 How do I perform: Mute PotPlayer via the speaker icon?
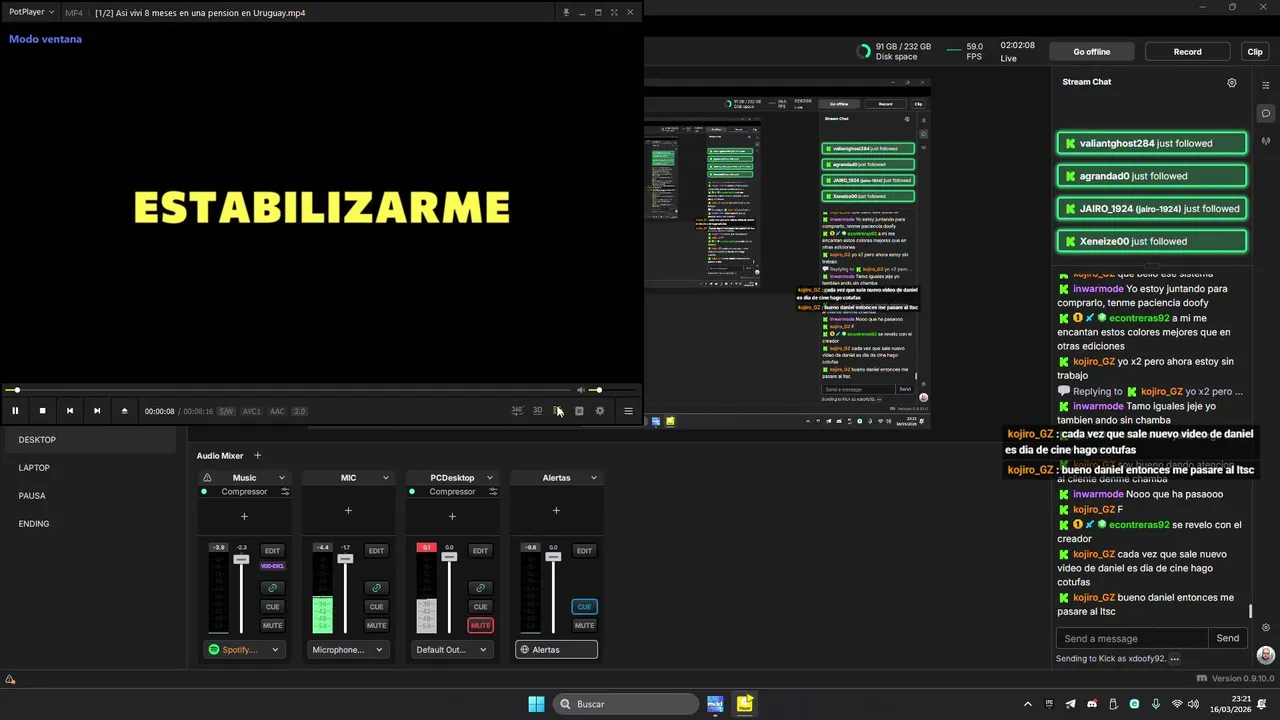581,390
